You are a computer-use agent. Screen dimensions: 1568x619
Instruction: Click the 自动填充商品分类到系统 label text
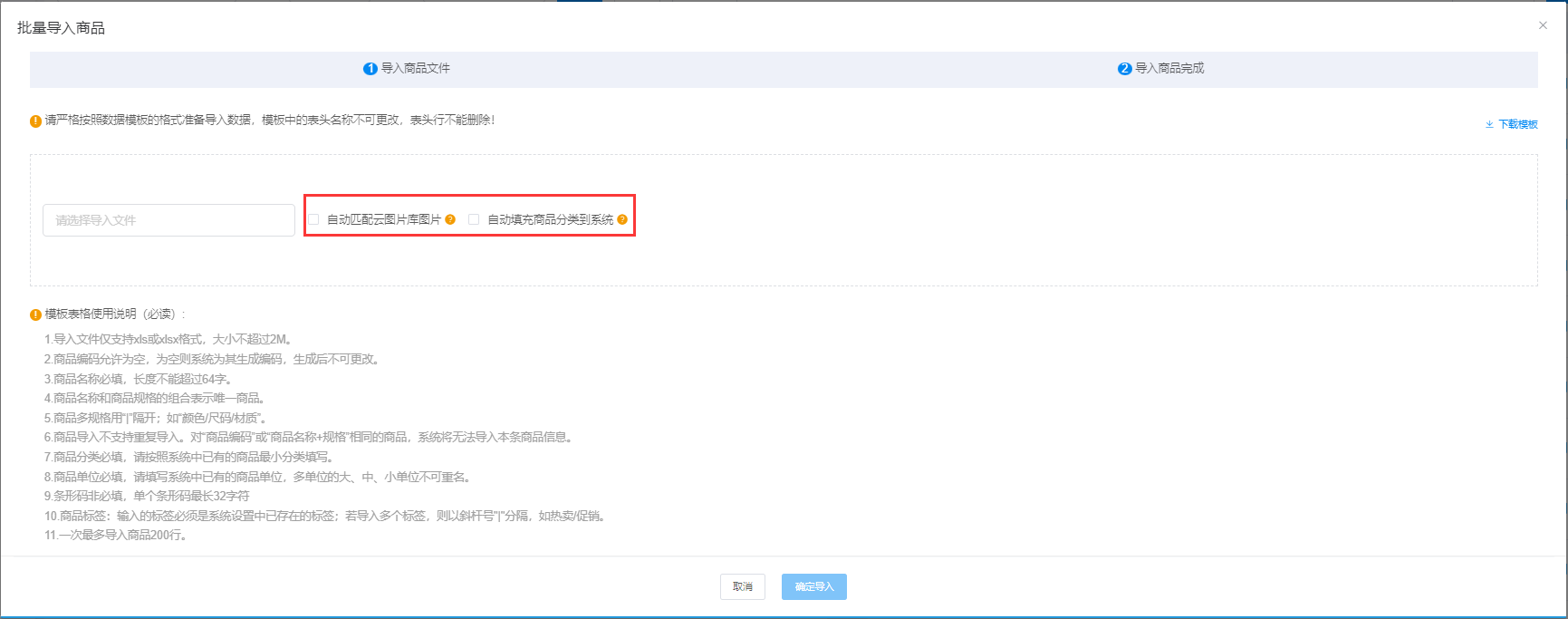tap(550, 219)
